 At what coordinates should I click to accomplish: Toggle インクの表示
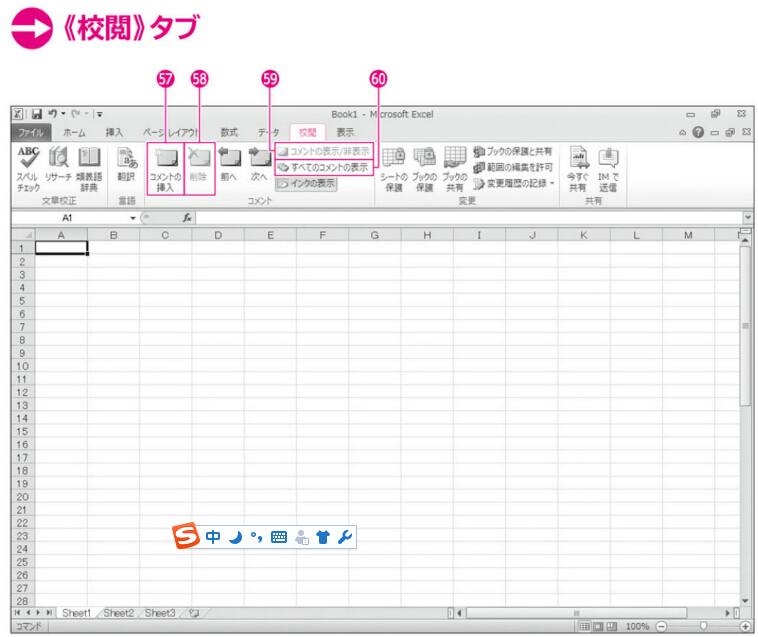(x=306, y=184)
